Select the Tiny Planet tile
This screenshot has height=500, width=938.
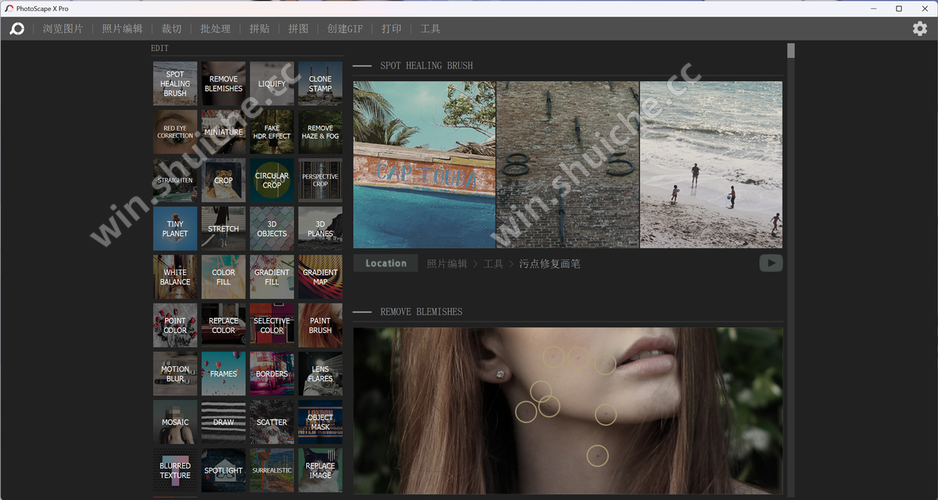tap(175, 229)
